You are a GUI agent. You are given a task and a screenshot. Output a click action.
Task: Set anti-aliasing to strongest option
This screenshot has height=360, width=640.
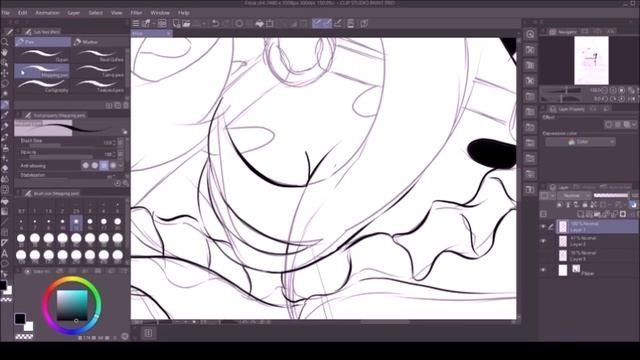113,165
